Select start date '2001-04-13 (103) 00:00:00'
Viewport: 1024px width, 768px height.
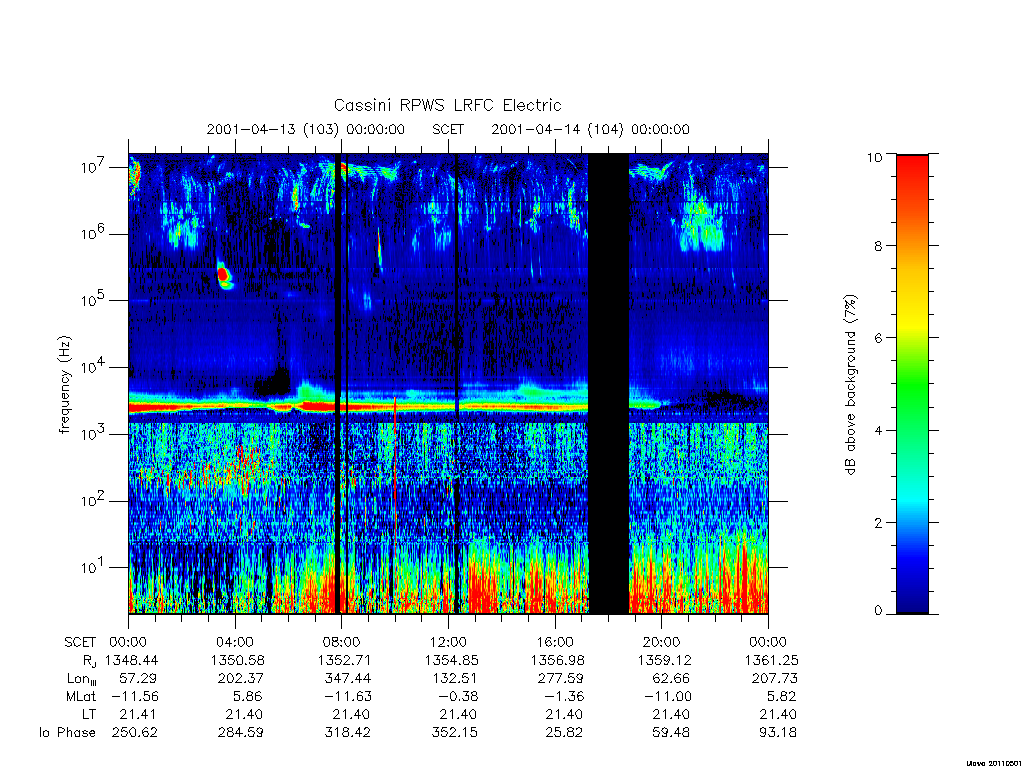pos(306,129)
